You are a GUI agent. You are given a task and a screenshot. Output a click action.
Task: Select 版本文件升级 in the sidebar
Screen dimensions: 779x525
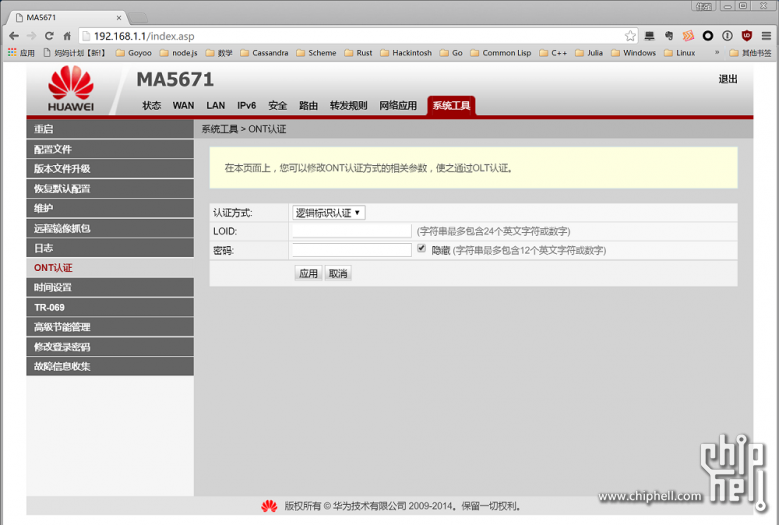tap(110, 169)
